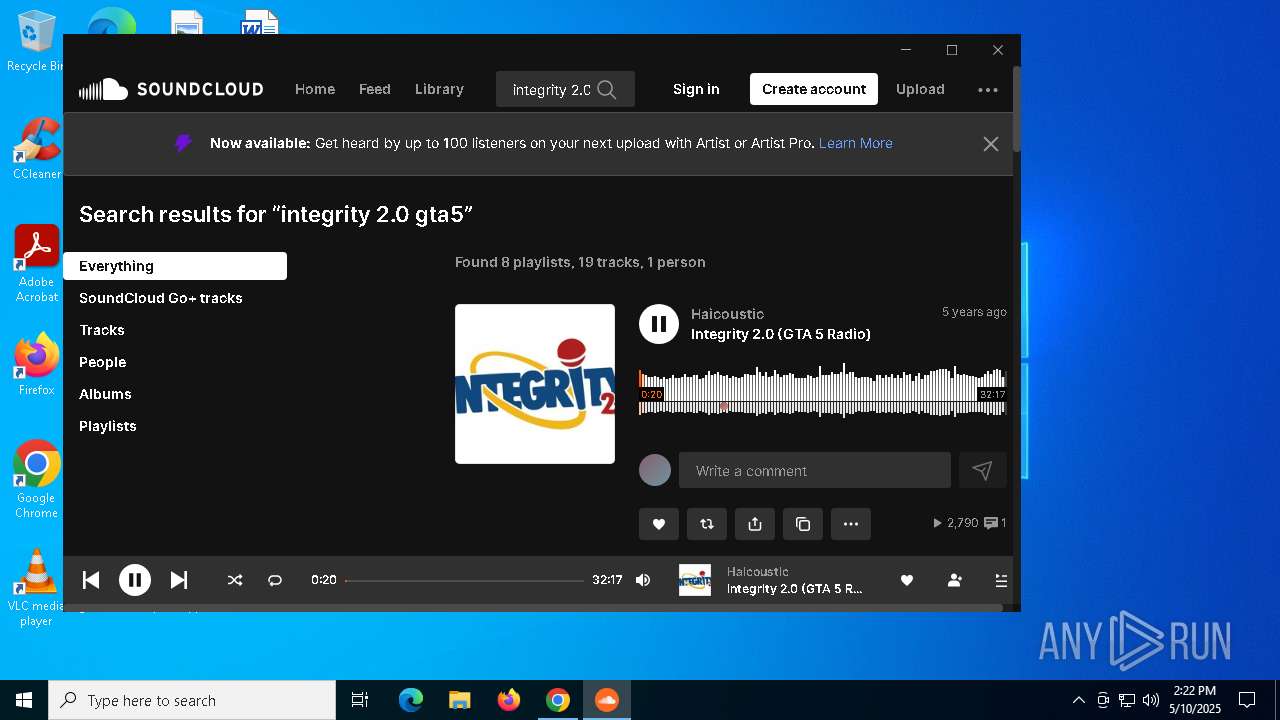
Task: Share the track
Action: click(x=755, y=524)
